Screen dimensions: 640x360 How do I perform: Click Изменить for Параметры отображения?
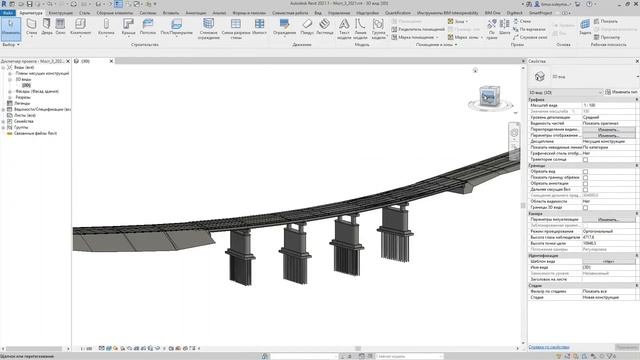[608, 136]
